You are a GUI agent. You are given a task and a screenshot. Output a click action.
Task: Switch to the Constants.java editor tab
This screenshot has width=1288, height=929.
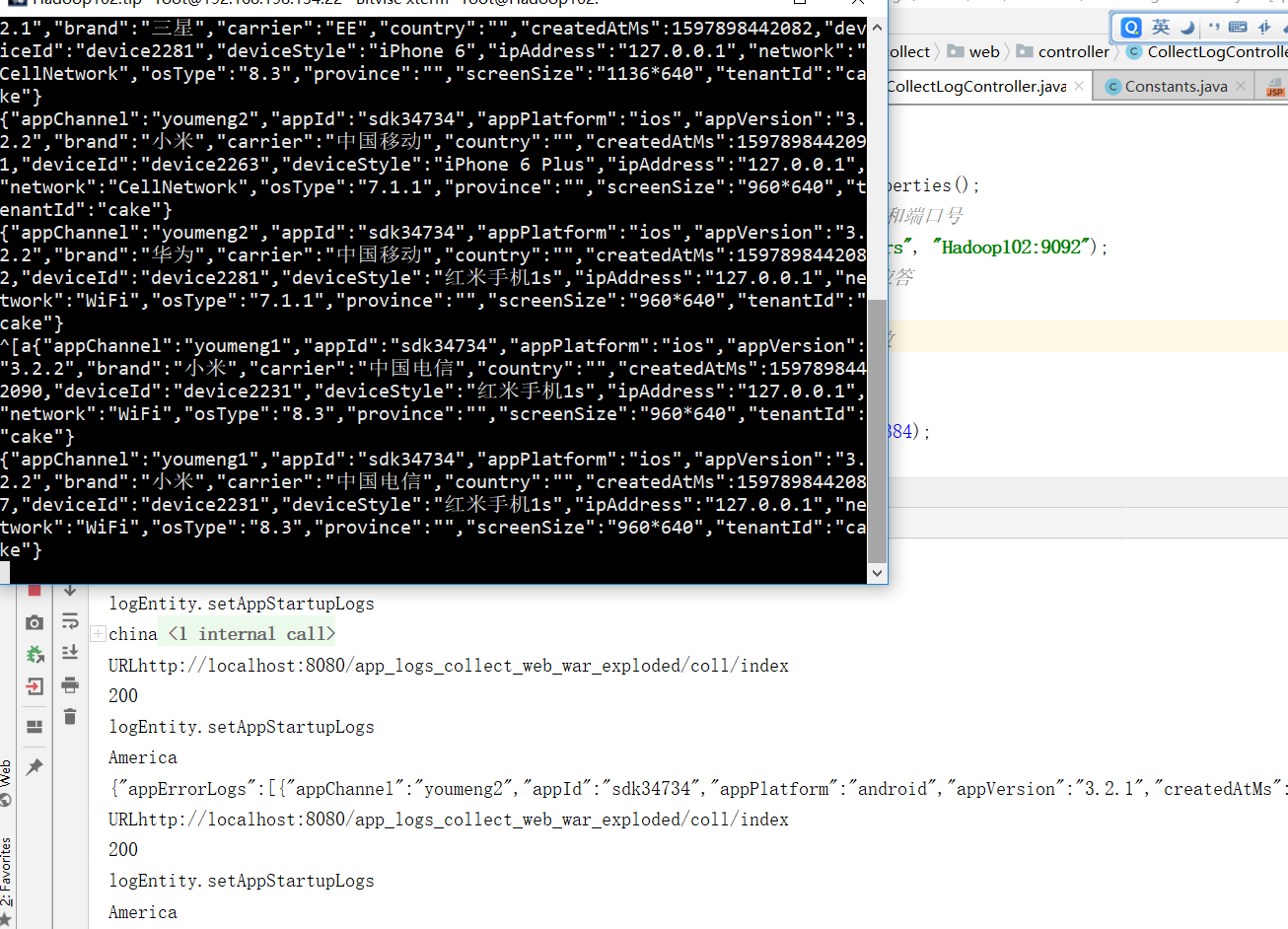[x=1176, y=87]
